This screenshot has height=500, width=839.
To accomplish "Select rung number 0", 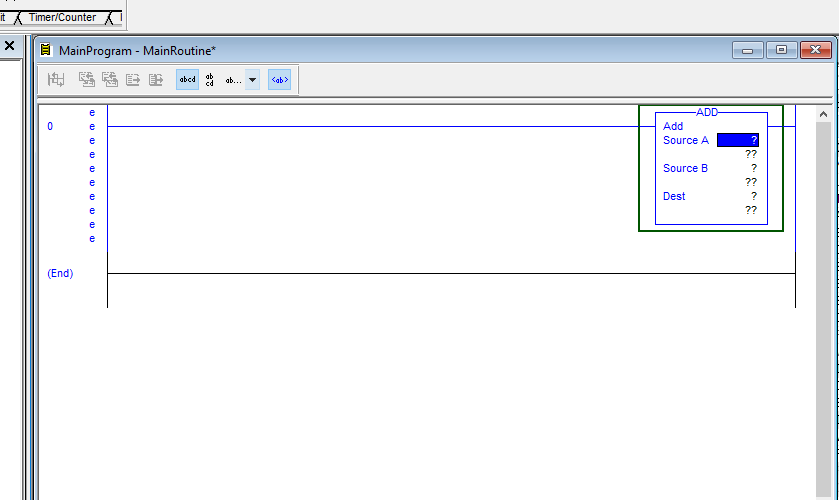I will pos(50,126).
